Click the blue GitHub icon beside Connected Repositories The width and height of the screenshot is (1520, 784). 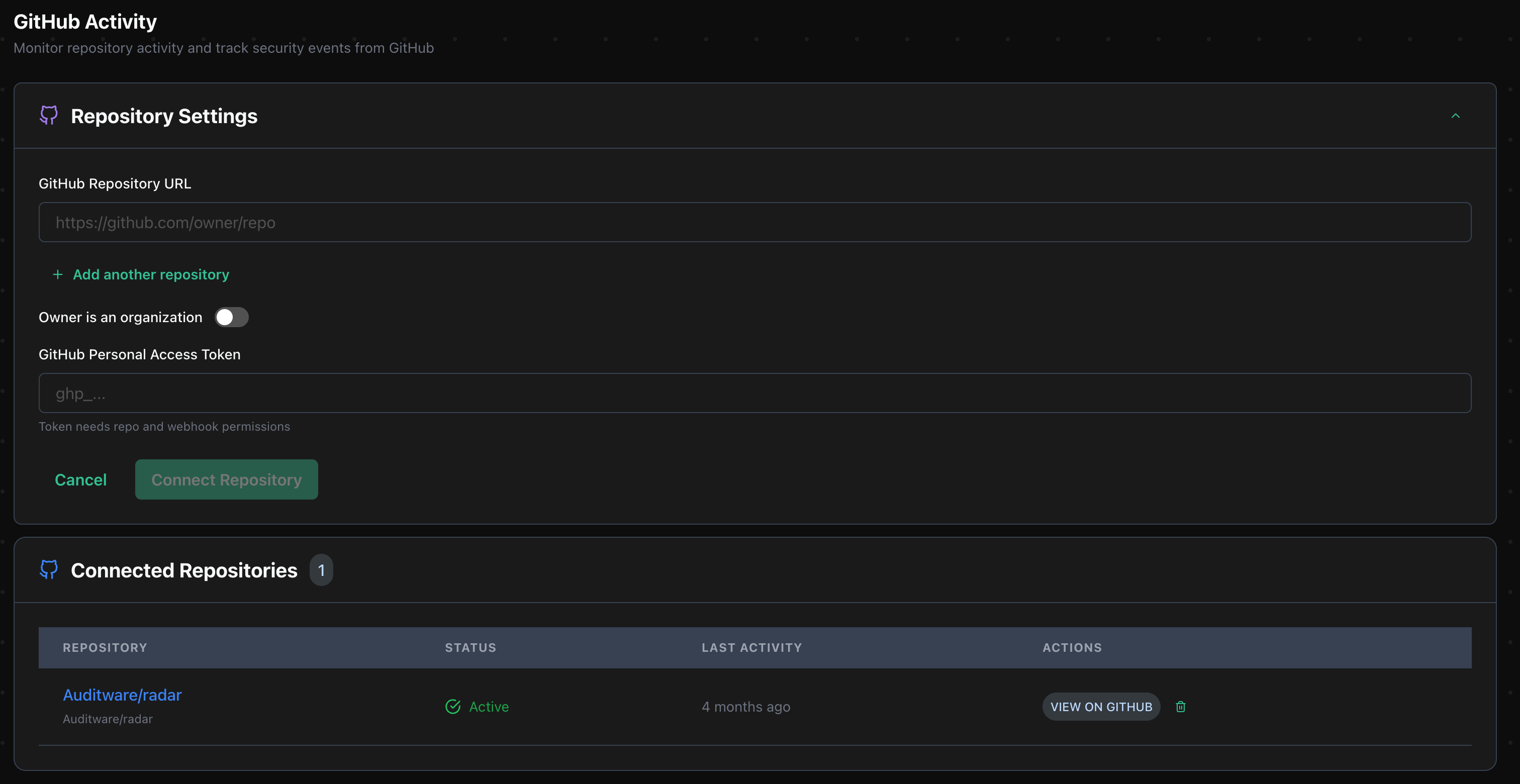pos(48,570)
